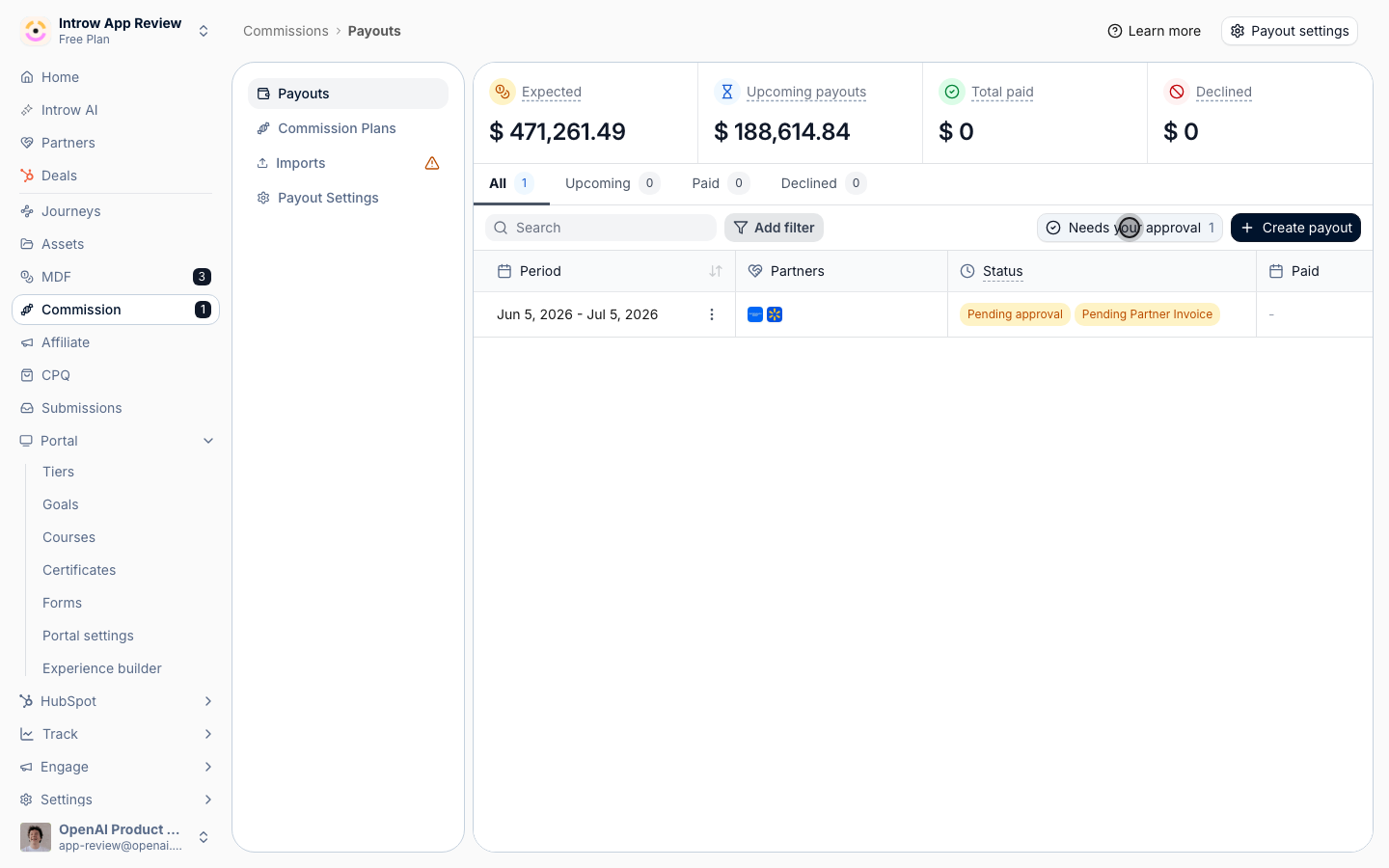1389x868 pixels.
Task: Click the Add filter button
Action: pos(774,228)
